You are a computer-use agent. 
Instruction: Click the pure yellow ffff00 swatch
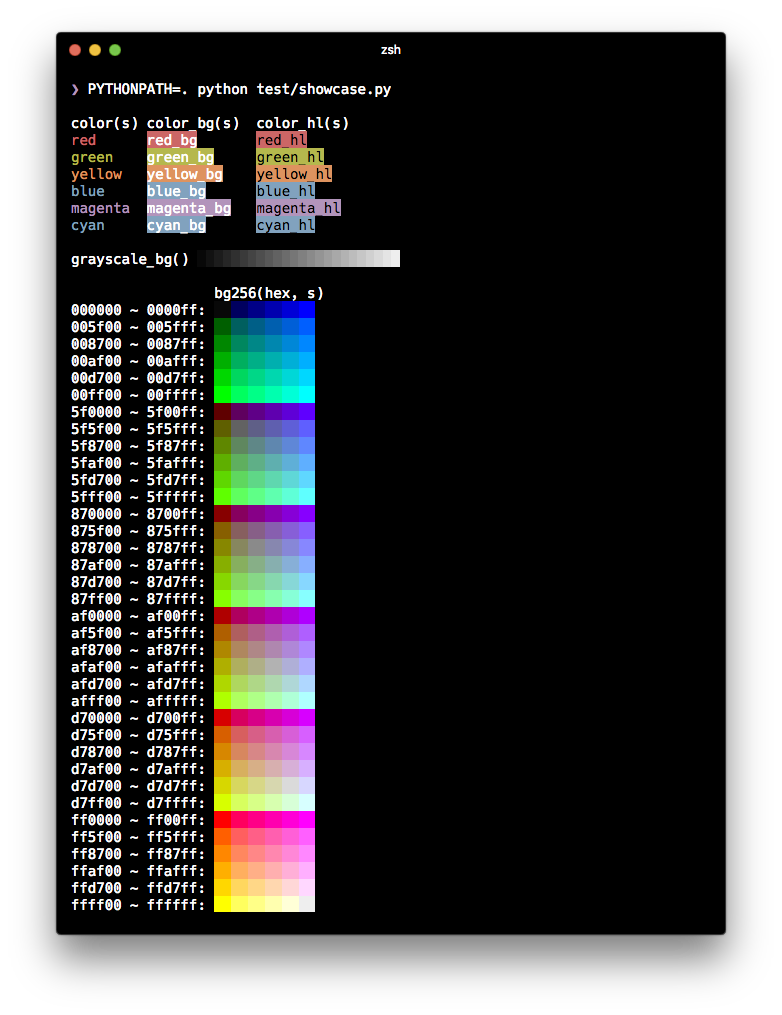click(223, 905)
